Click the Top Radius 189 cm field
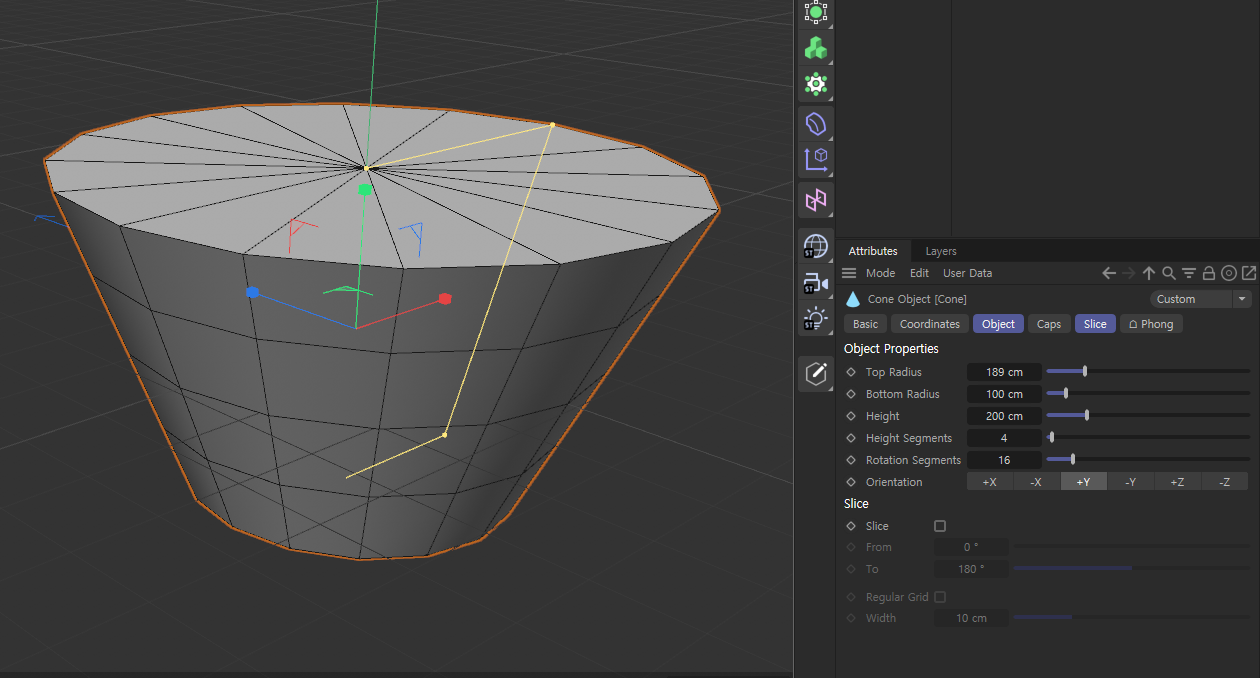Image resolution: width=1260 pixels, height=678 pixels. tap(1004, 372)
